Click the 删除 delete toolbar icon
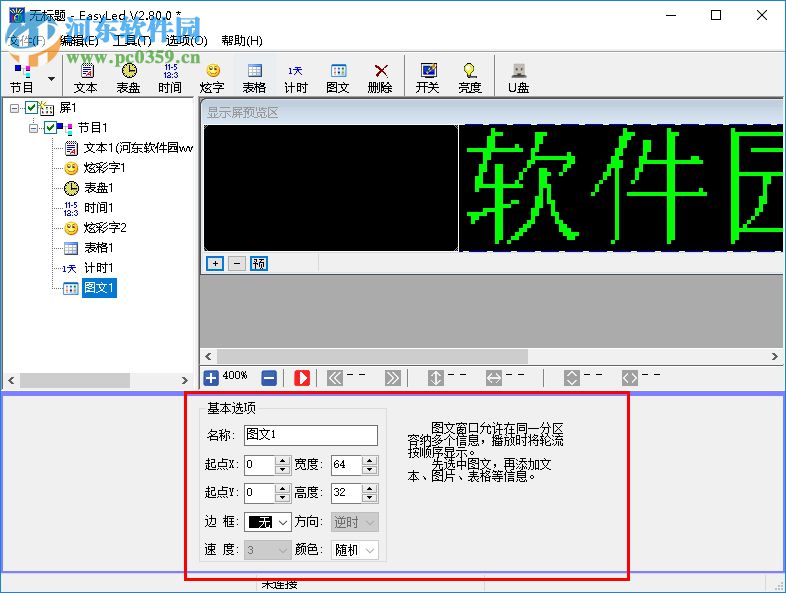Viewport: 786px width, 593px height. [x=380, y=78]
